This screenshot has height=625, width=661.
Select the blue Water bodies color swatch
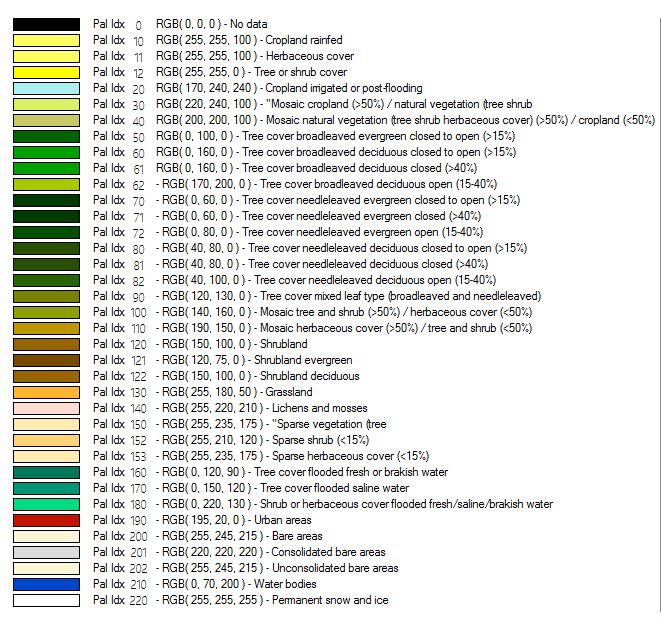tap(45, 584)
